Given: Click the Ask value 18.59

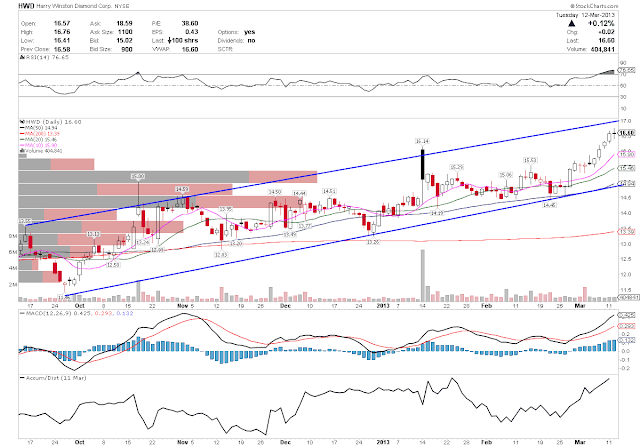Looking at the screenshot, I should 124,24.
